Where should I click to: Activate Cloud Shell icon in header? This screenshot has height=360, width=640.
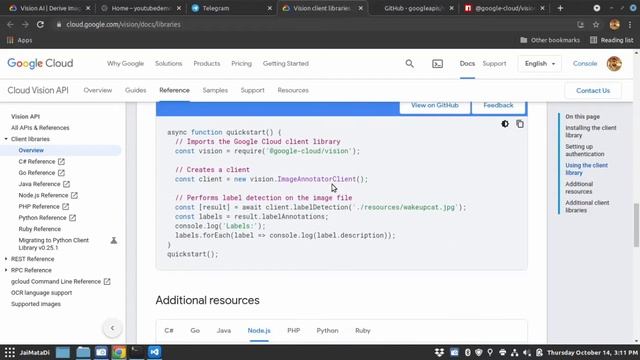[438, 64]
